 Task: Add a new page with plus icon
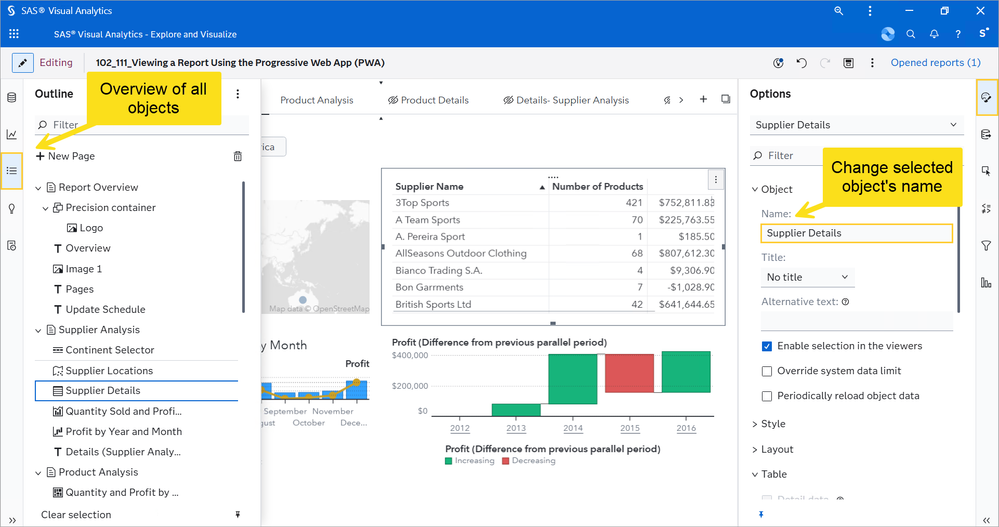pyautogui.click(x=703, y=99)
